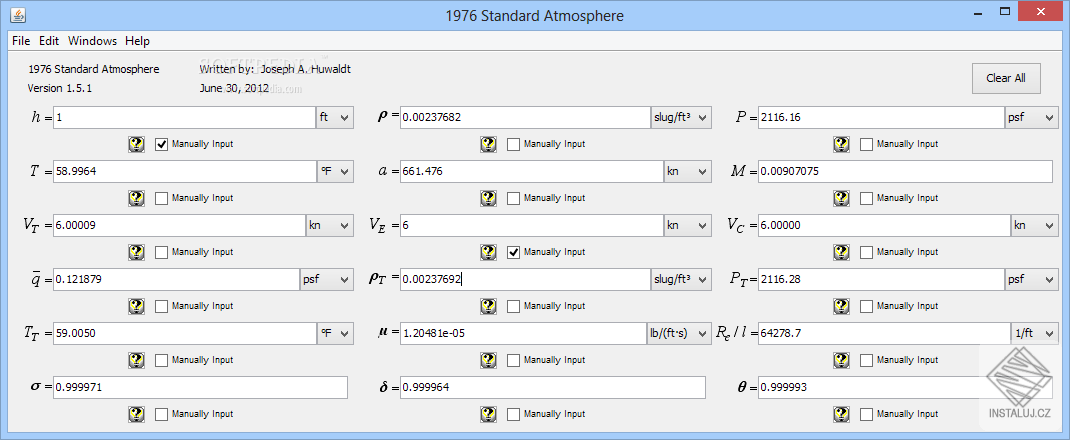Open help icon under density ratio σ field
1070x440 pixels.
tap(136, 413)
